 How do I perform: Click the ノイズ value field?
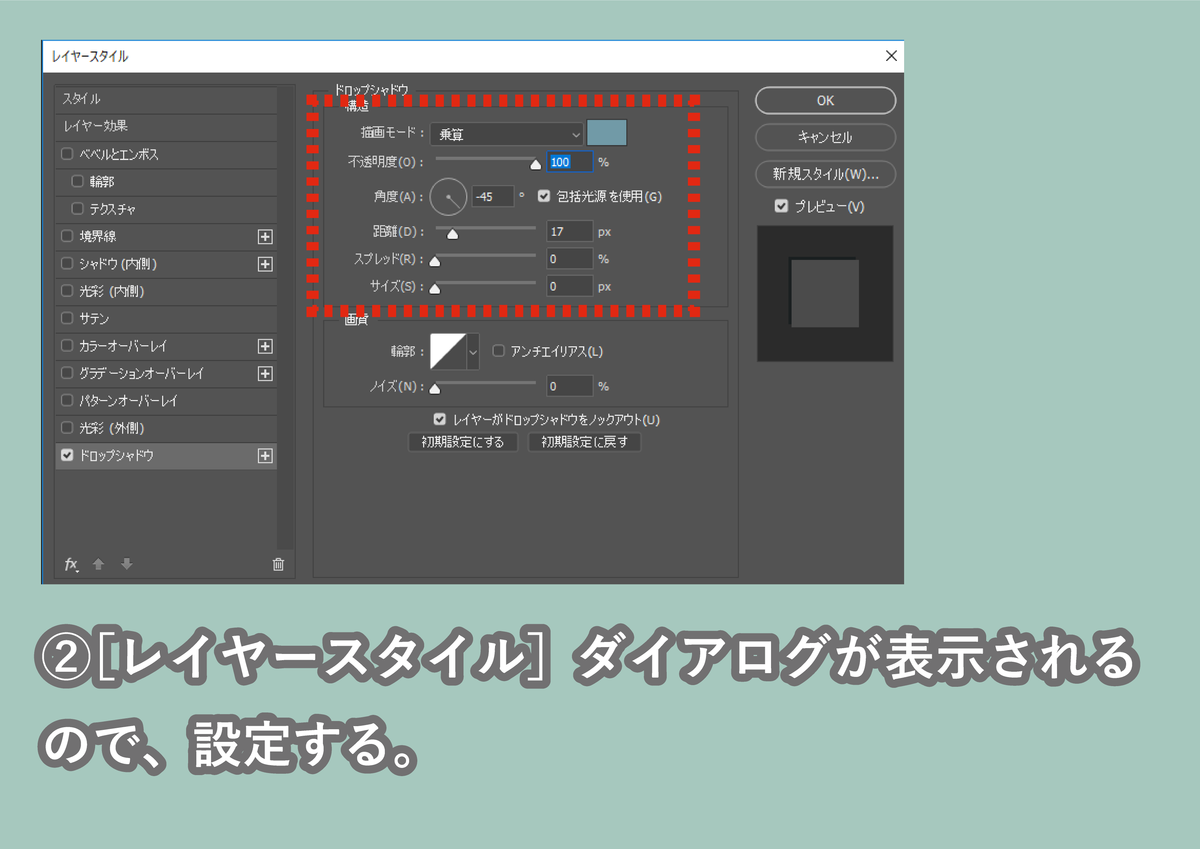(570, 385)
